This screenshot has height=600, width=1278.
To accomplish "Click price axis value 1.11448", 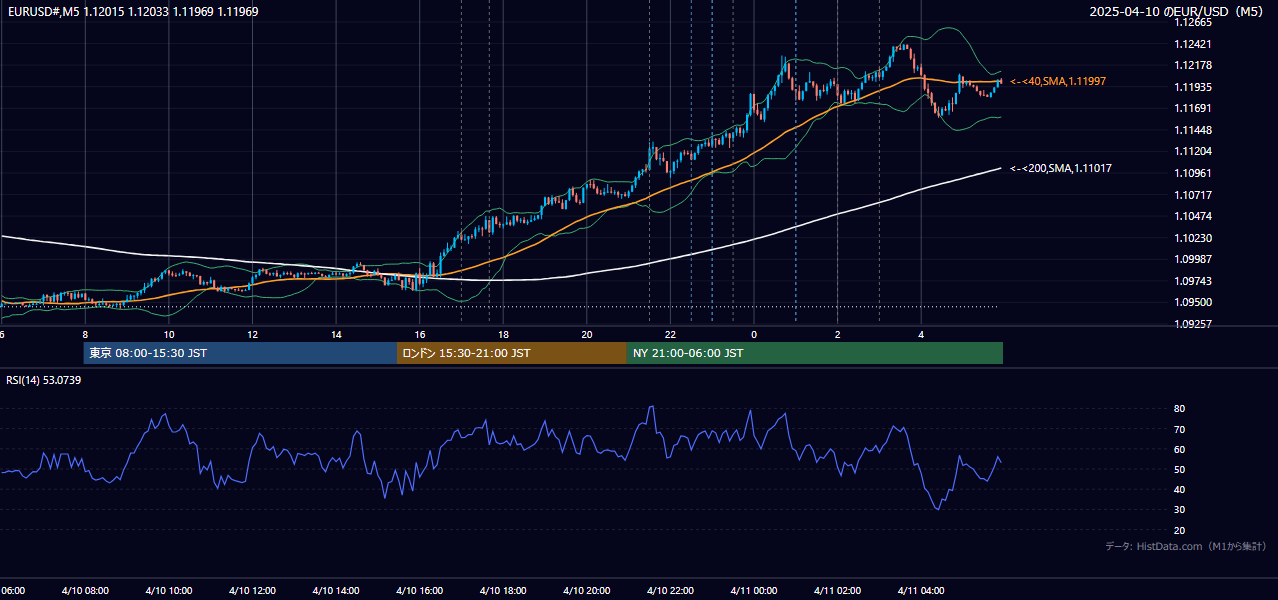I will (x=1192, y=130).
